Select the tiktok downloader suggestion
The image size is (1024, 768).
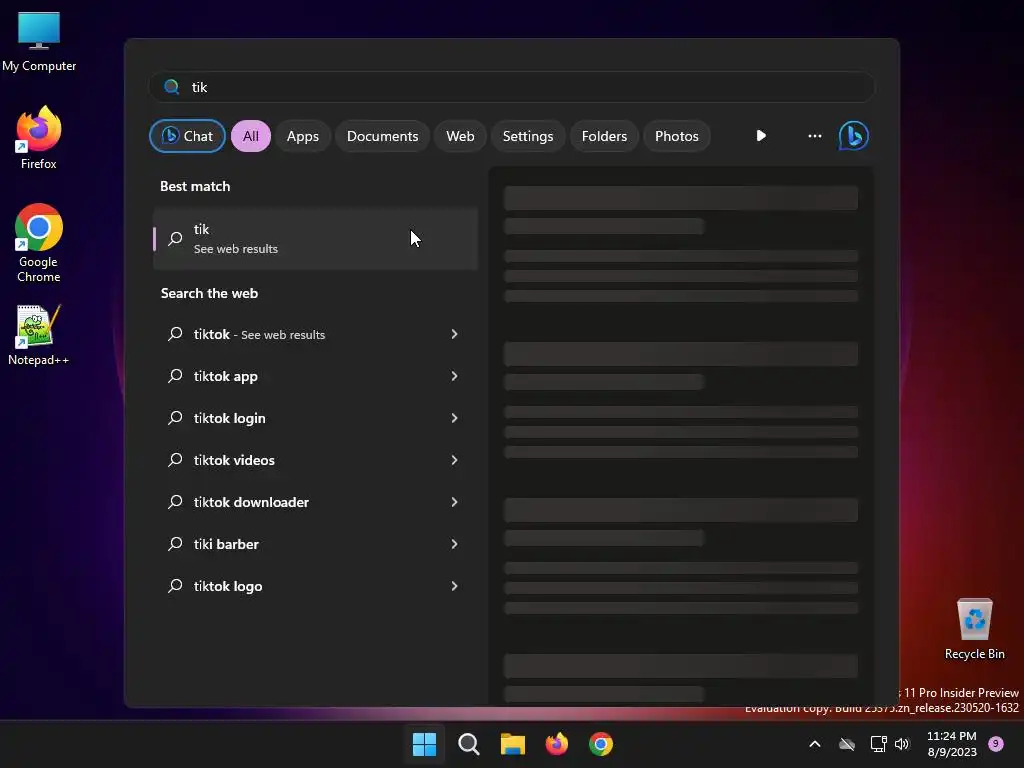(x=315, y=502)
